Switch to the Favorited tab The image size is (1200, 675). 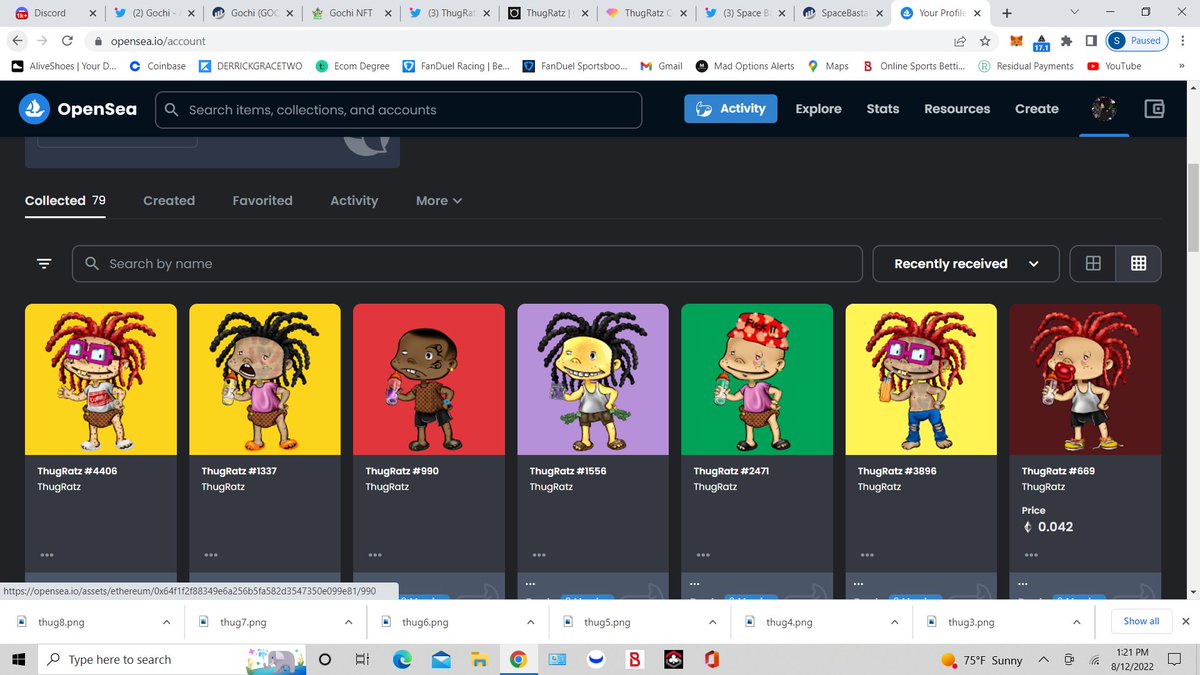(262, 200)
